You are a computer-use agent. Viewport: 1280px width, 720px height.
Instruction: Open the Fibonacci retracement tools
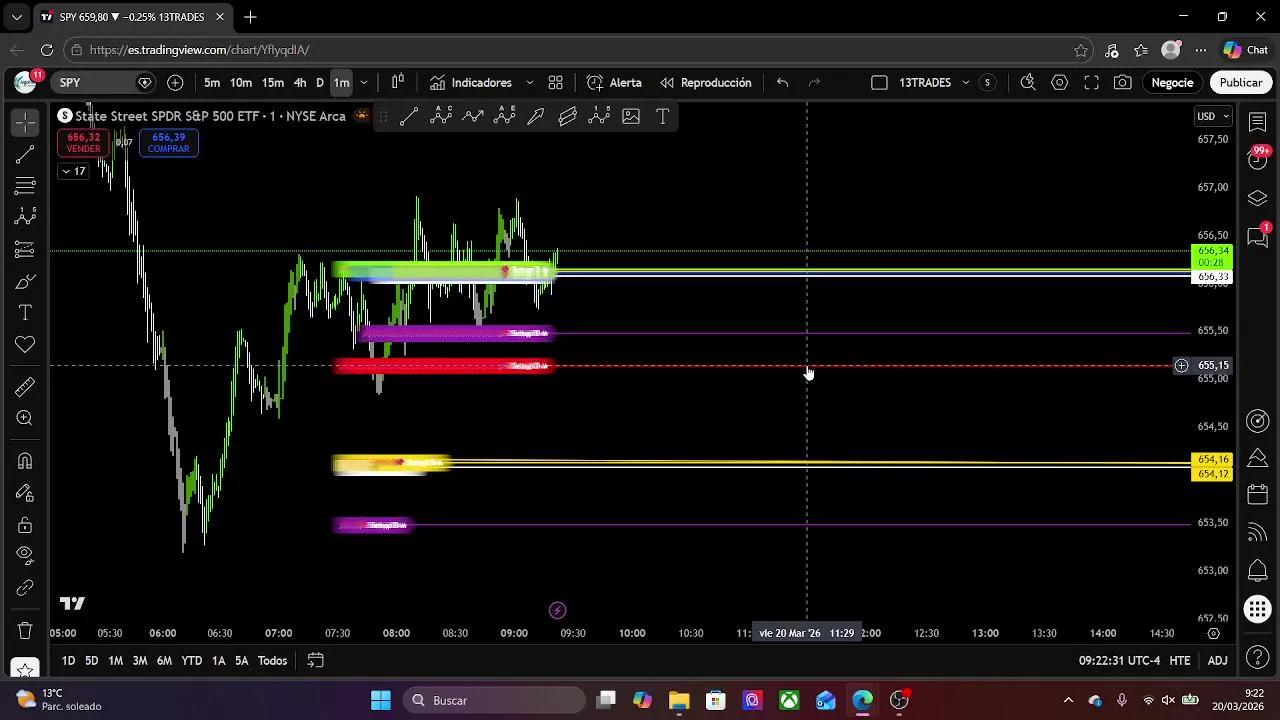(25, 185)
